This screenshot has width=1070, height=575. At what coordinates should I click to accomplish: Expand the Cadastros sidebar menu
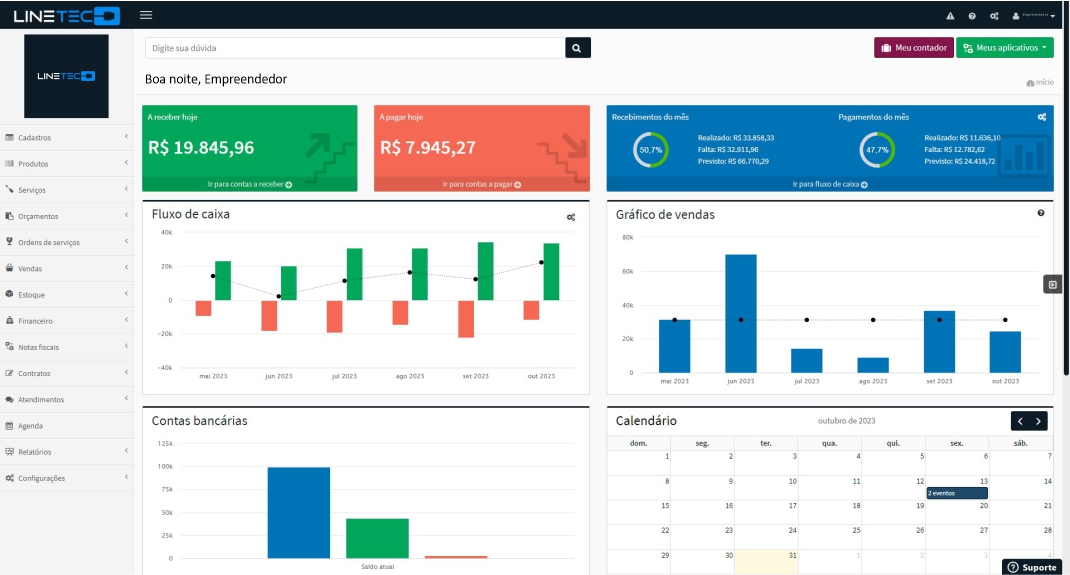[66, 138]
